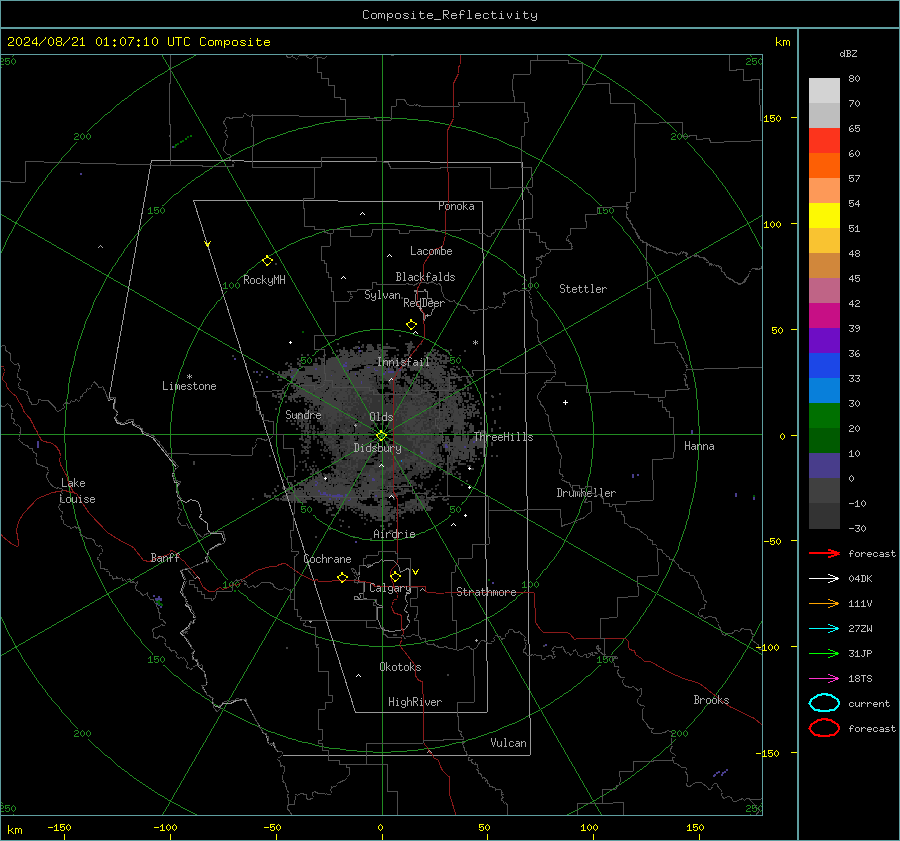Click the yellow radar-center diamond above Didsbury
This screenshot has height=841, width=900.
[x=381, y=436]
